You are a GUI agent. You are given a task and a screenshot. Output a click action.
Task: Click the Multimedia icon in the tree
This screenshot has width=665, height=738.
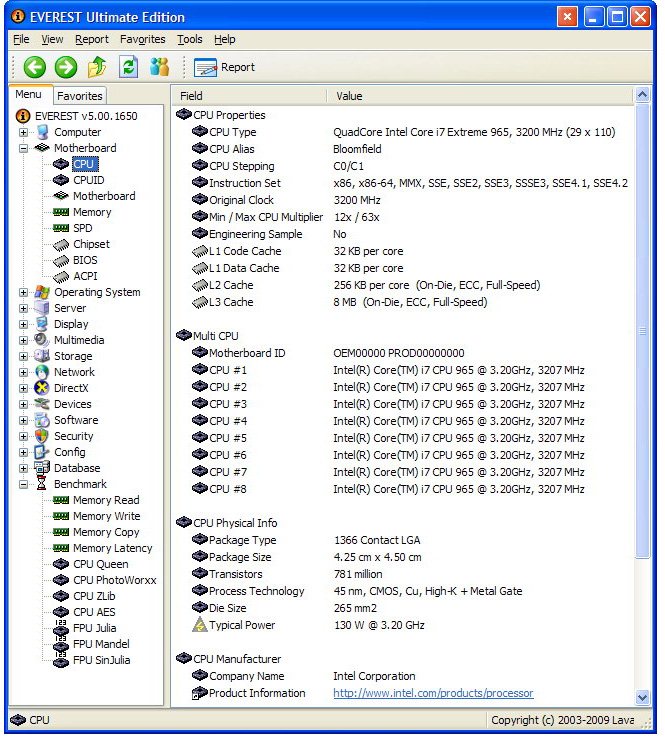click(x=42, y=340)
